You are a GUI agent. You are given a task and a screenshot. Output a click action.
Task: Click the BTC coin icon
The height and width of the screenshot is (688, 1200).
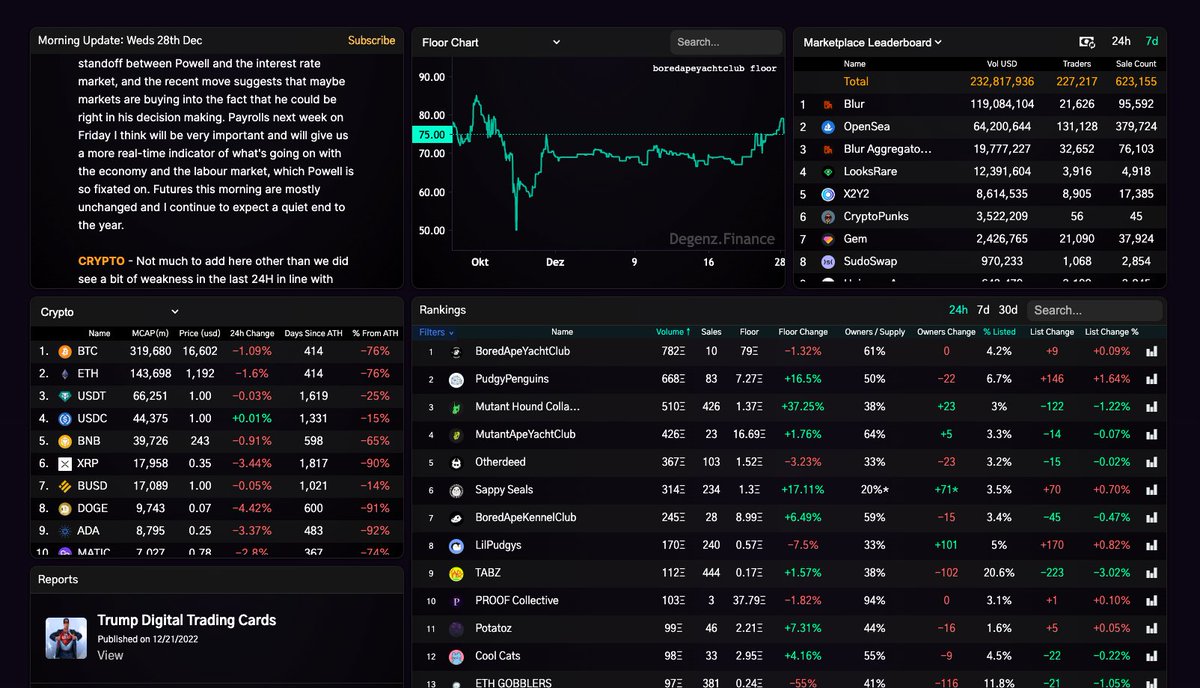pyautogui.click(x=65, y=351)
